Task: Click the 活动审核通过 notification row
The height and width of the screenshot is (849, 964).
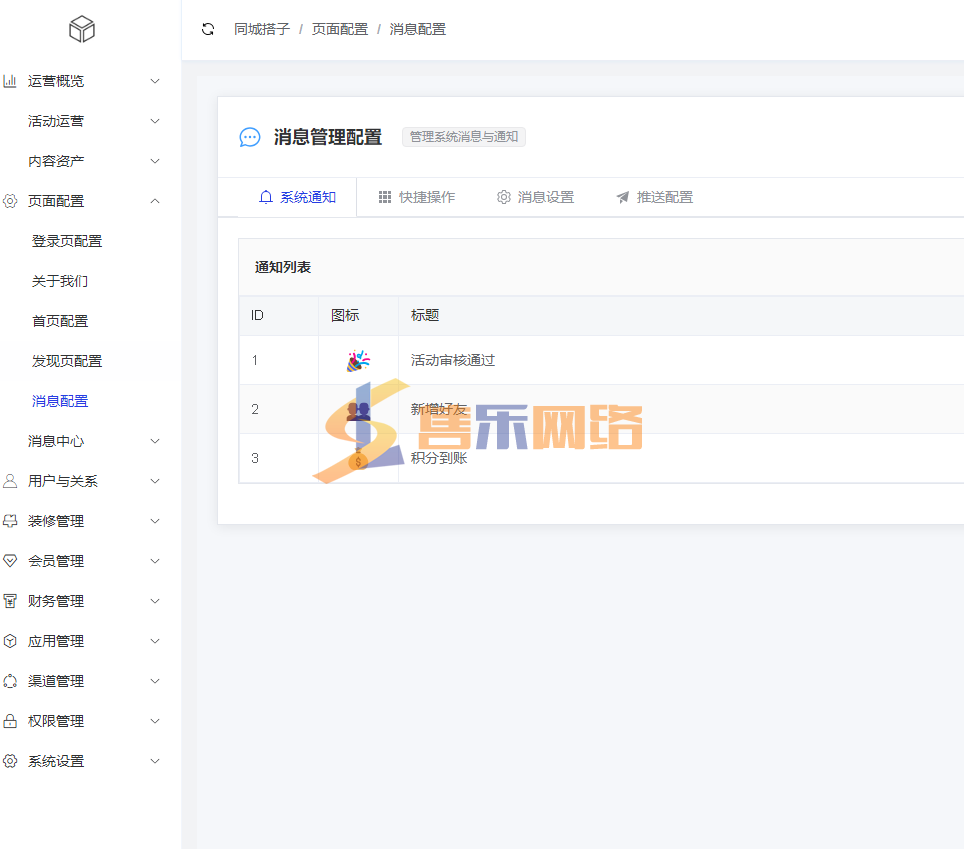Action: [x=453, y=360]
